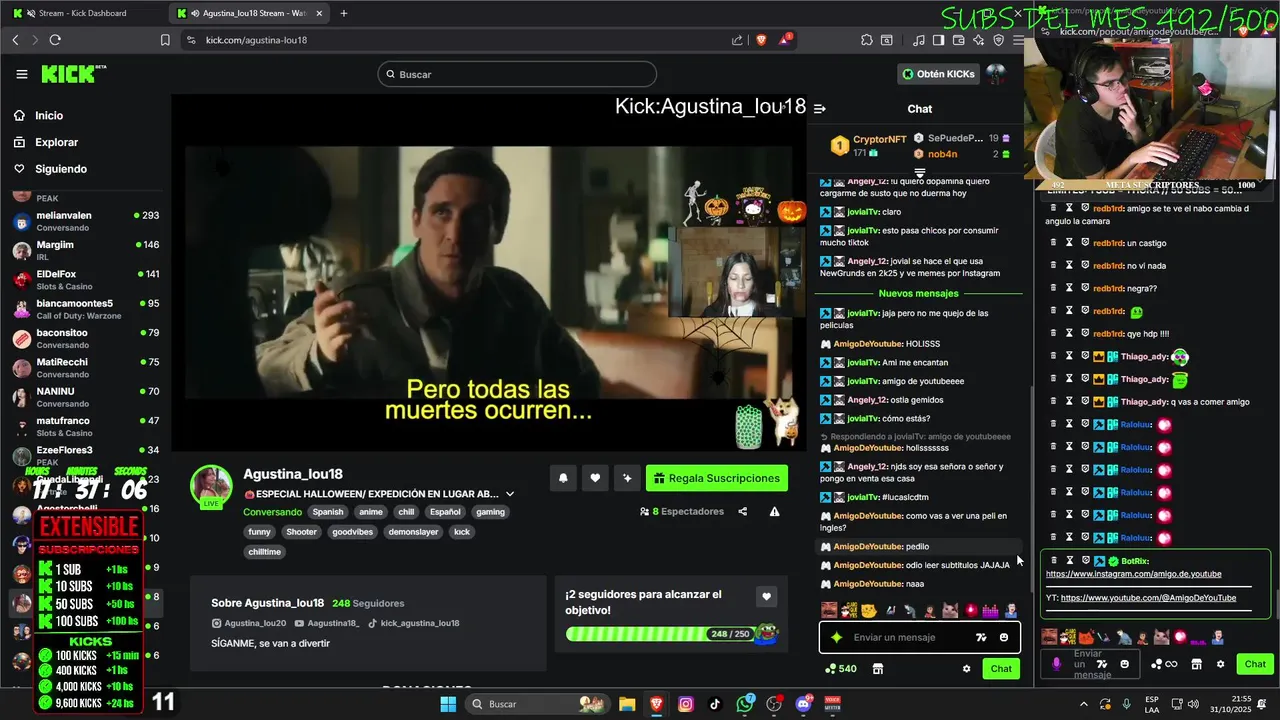Click the bookmark icon in address bar
The image size is (1280, 720).
tap(165, 40)
